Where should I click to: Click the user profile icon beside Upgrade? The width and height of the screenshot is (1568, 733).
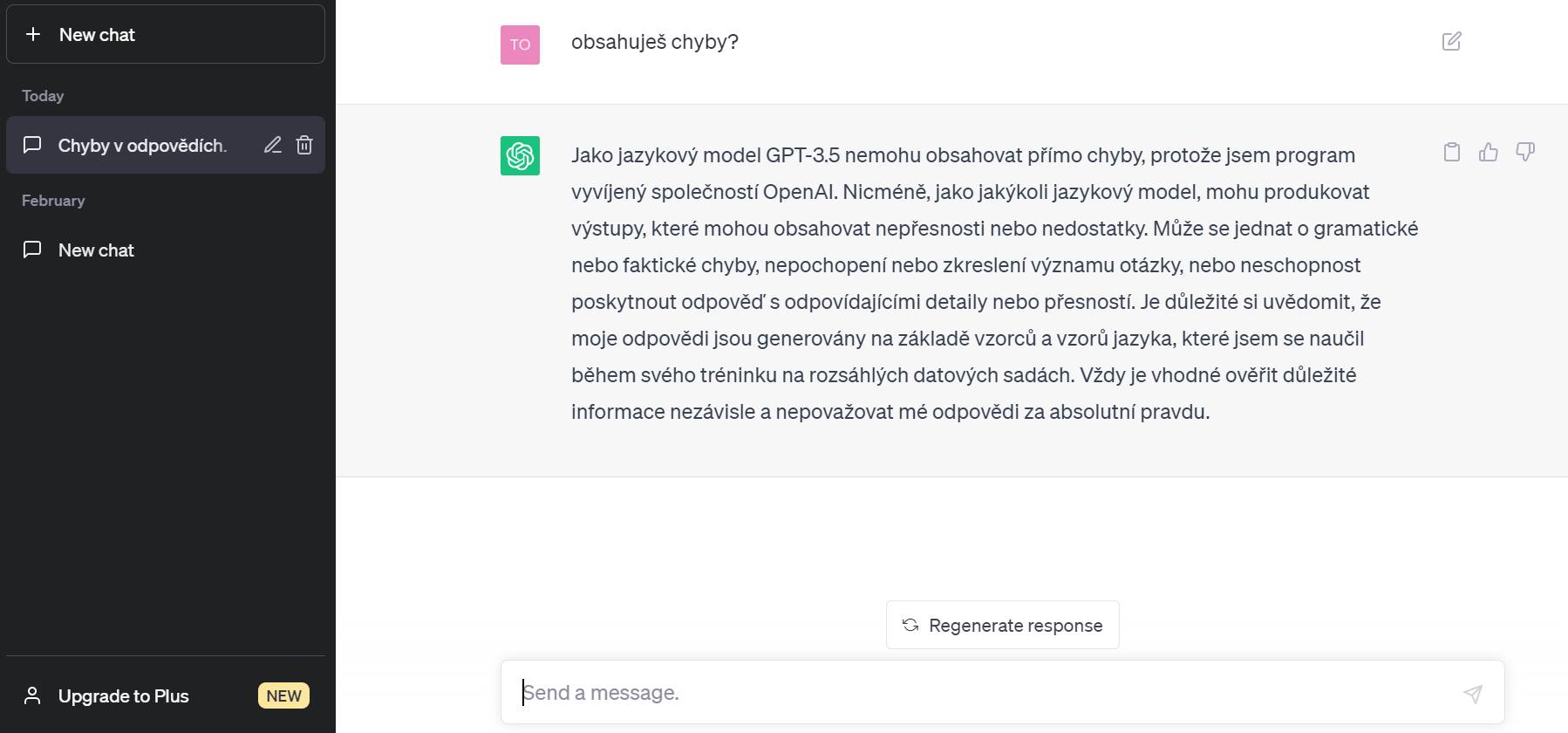tap(32, 695)
